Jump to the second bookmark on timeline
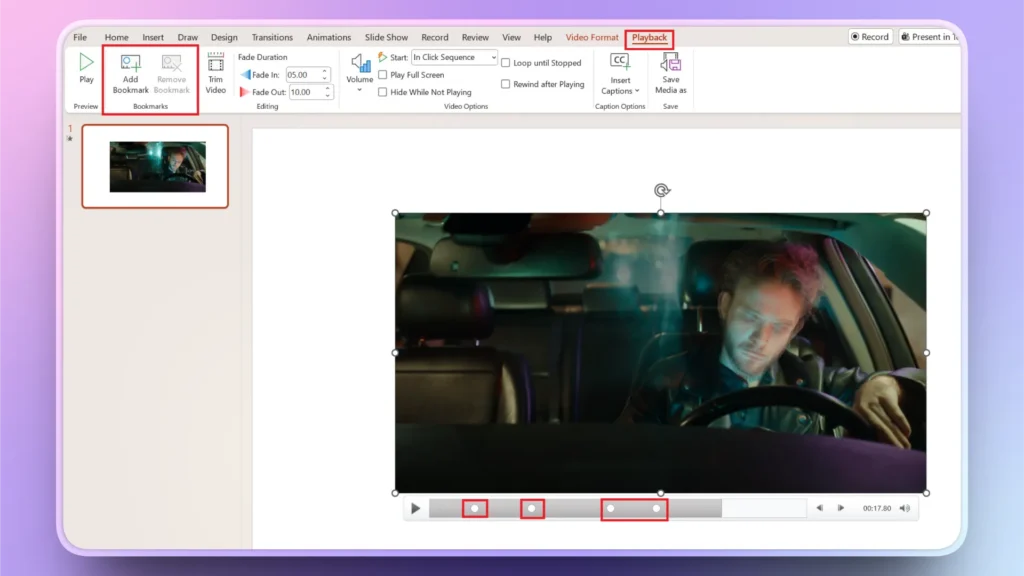Screen dimensions: 1024x576 point(532,508)
